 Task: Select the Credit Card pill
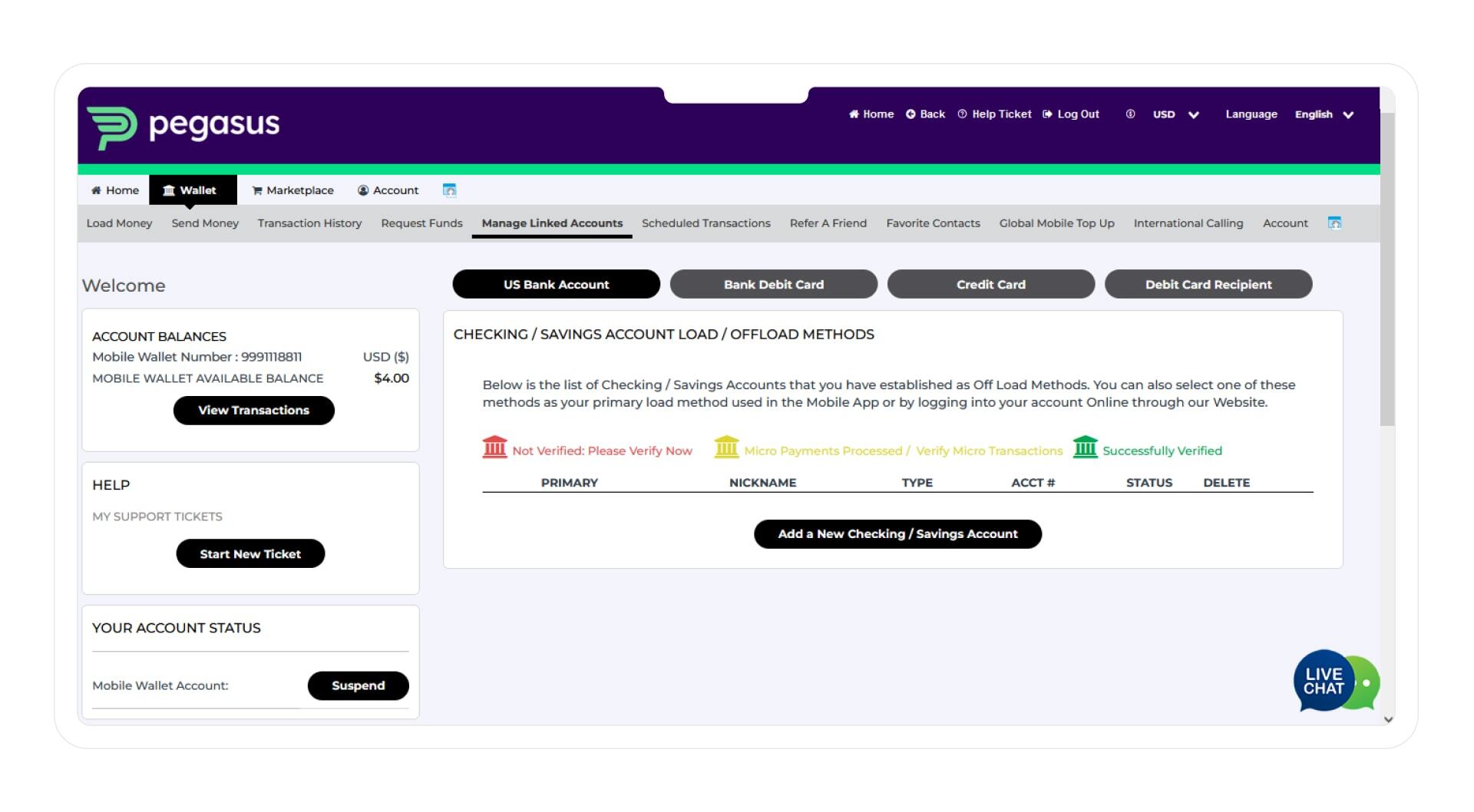(x=990, y=284)
